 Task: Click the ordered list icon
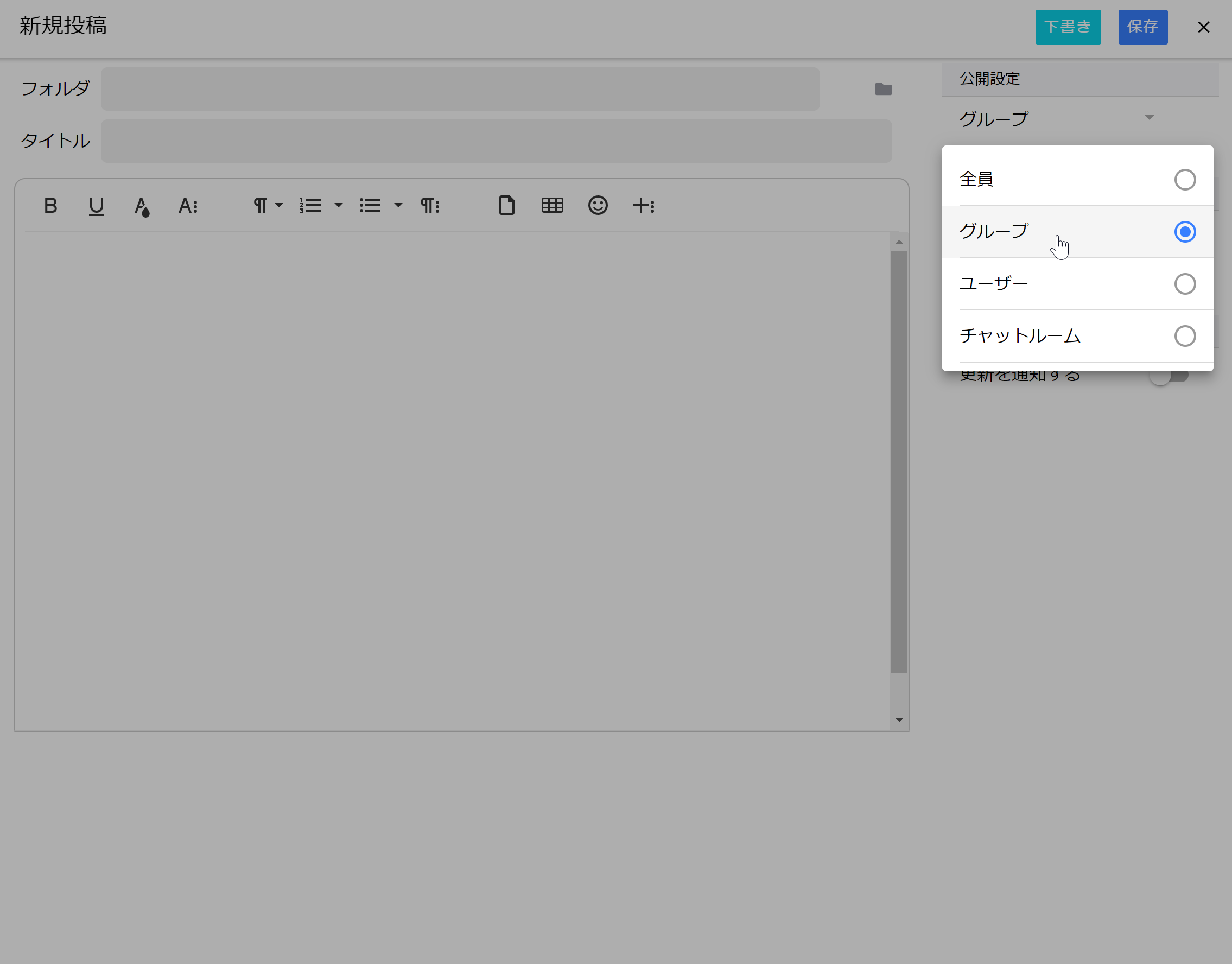(310, 205)
